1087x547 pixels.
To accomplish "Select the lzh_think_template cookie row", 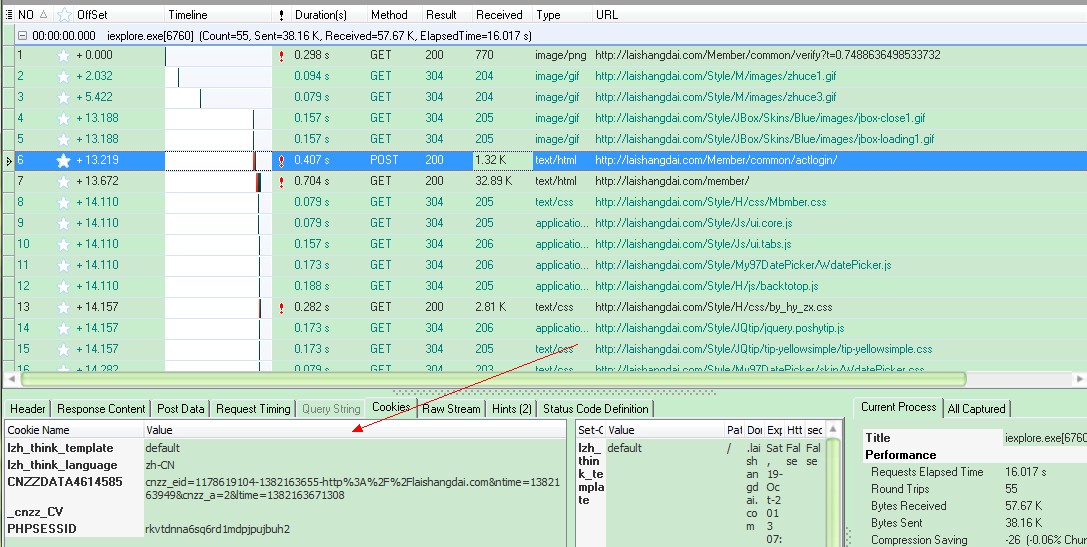I will tap(285, 449).
